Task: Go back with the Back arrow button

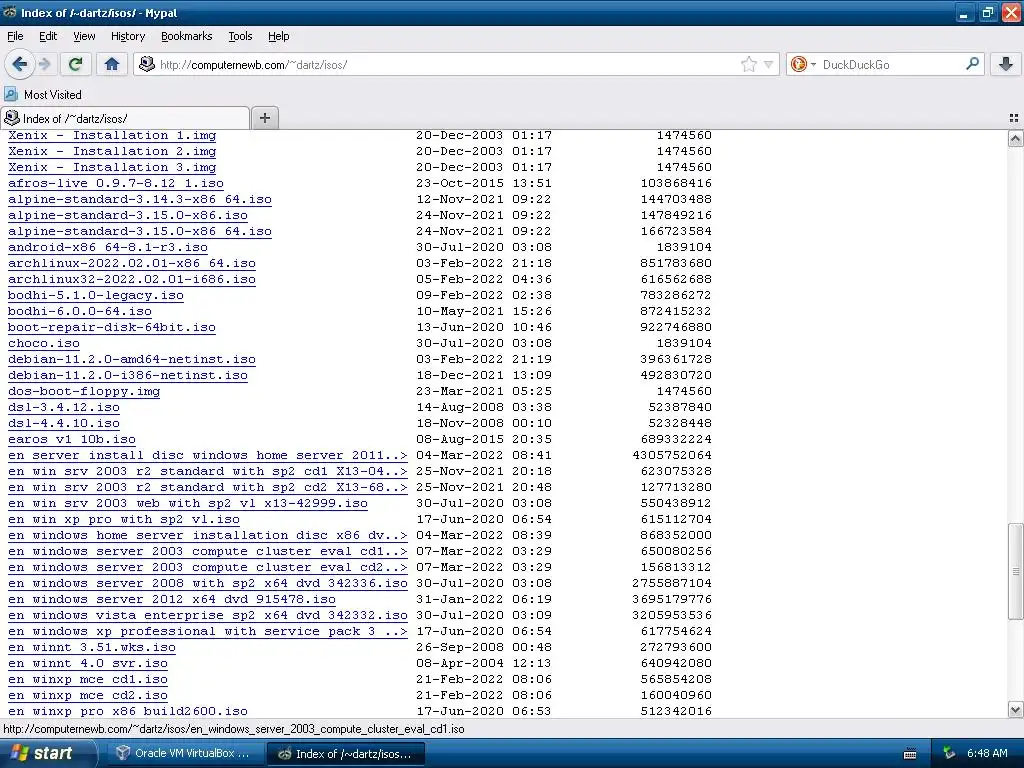Action: click(x=20, y=64)
